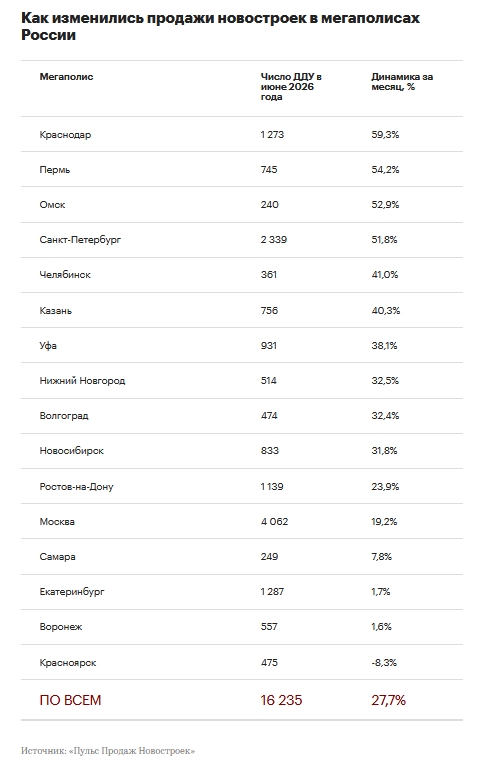Click the Челябинск row label

click(65, 275)
